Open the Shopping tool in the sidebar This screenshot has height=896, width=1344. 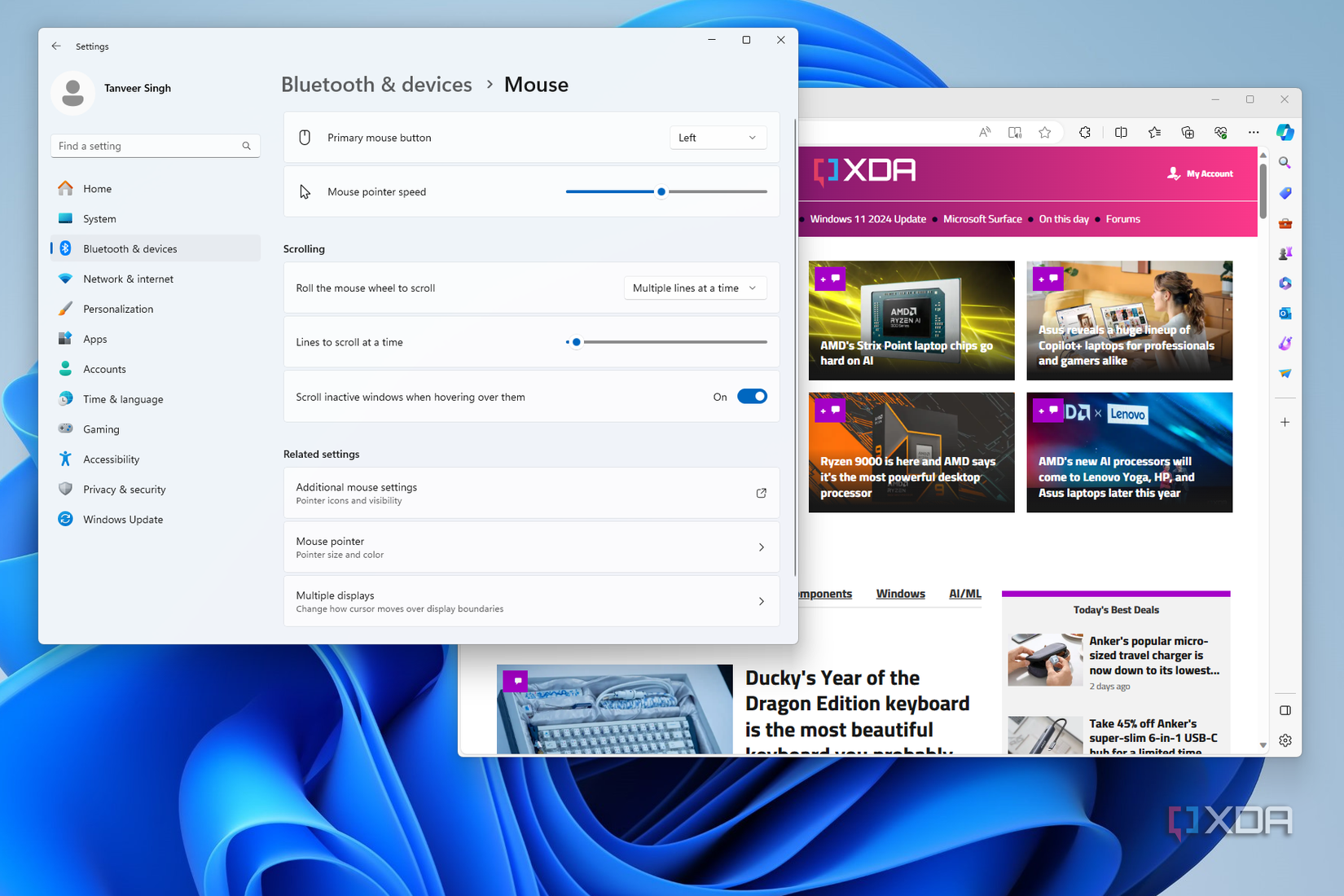(1285, 193)
